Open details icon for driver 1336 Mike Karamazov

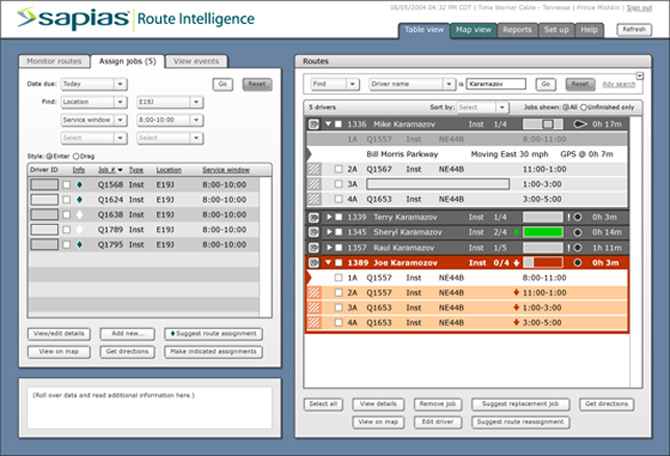tap(314, 124)
